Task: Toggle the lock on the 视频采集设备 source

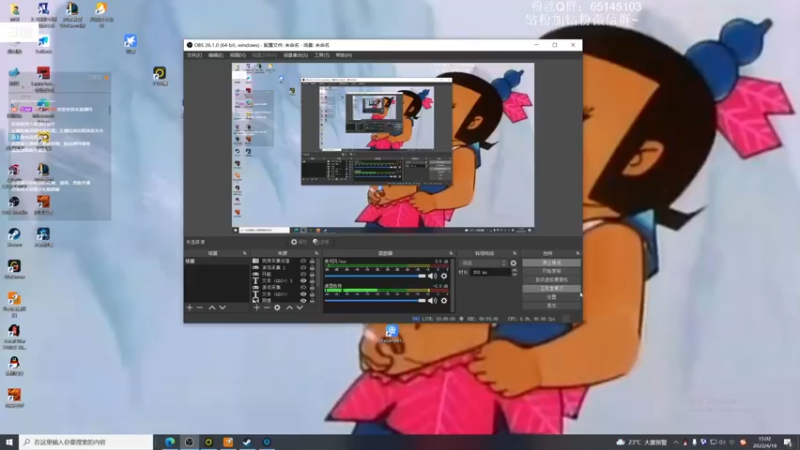Action: click(312, 261)
